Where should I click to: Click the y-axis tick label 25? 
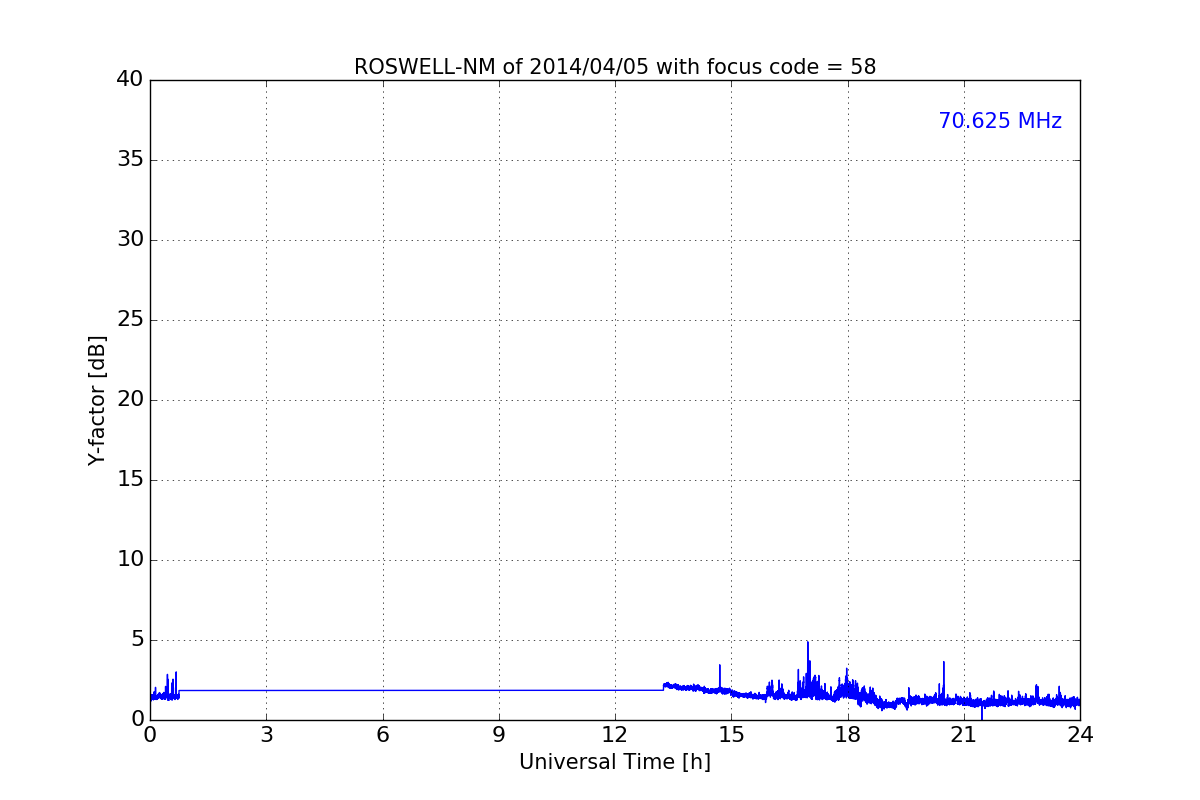click(130, 320)
